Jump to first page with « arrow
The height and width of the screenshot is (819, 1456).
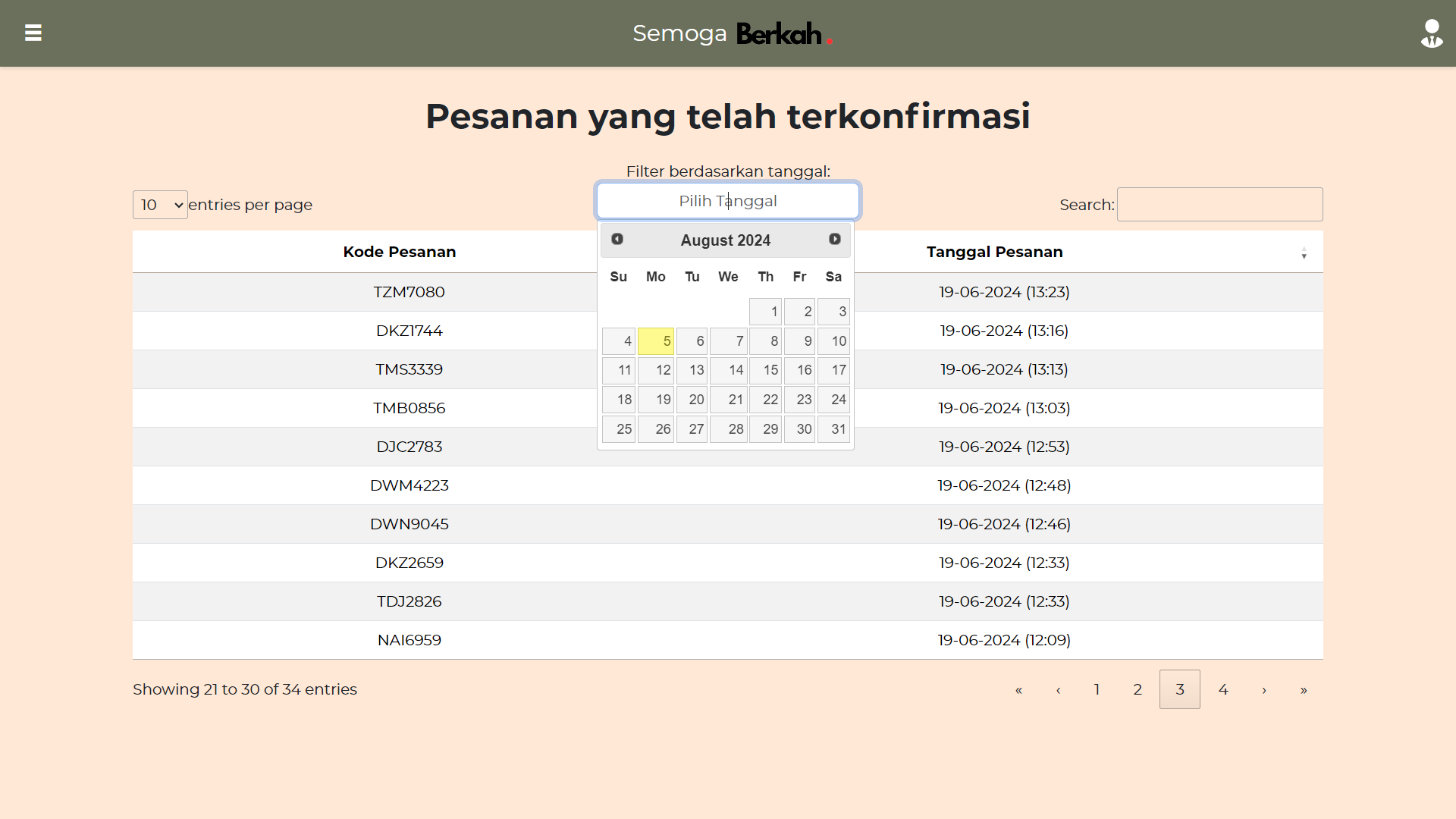point(1018,689)
